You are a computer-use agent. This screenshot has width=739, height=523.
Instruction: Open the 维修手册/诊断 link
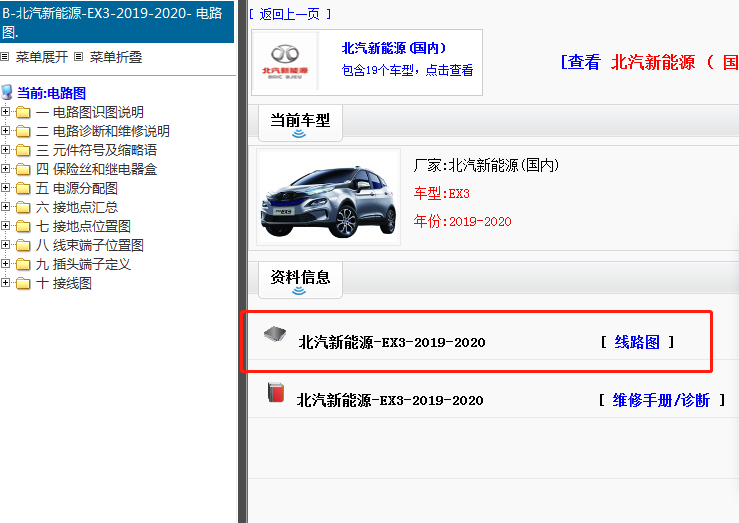coord(661,400)
